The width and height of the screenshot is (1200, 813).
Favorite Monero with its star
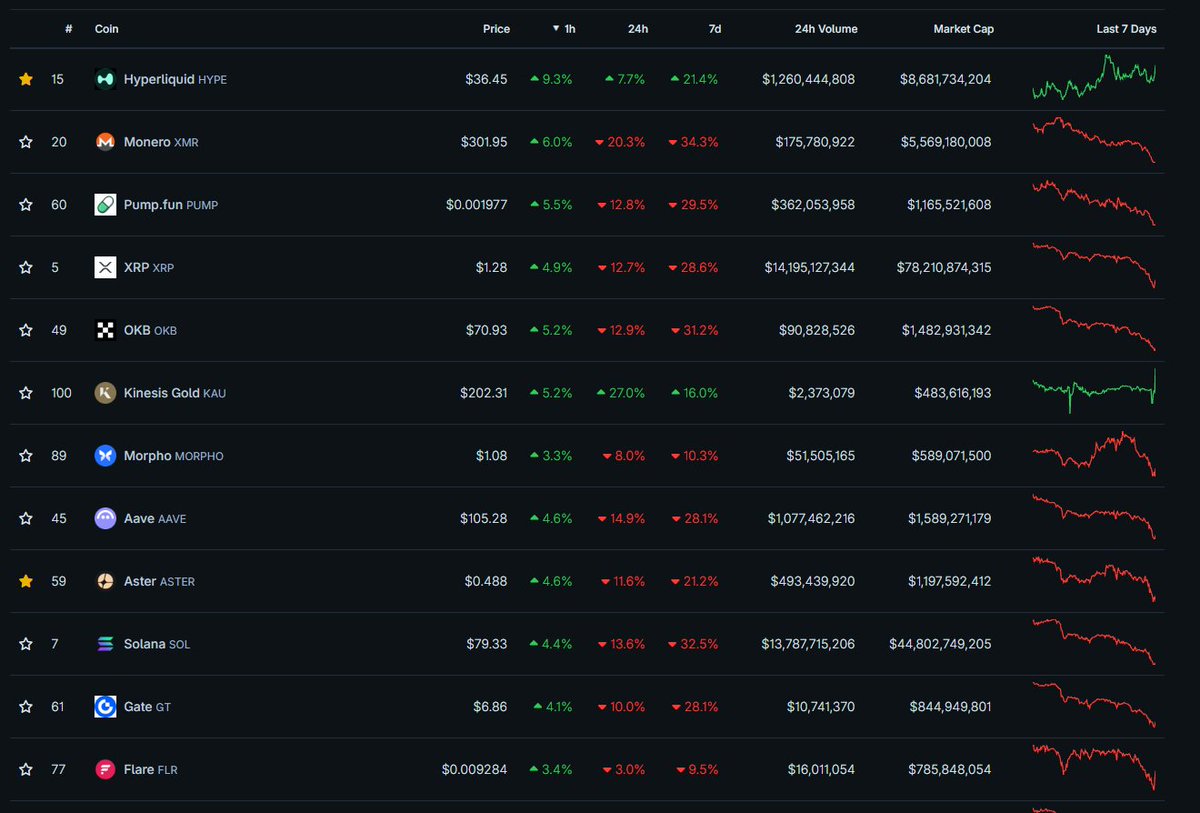(26, 142)
